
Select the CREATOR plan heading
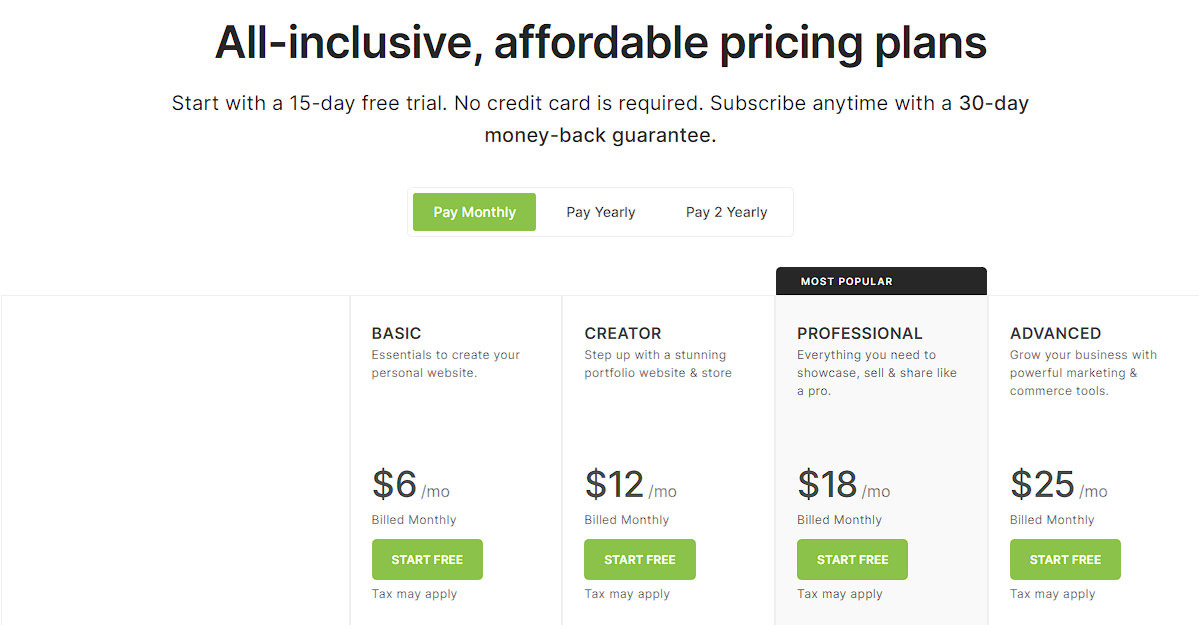coord(623,333)
